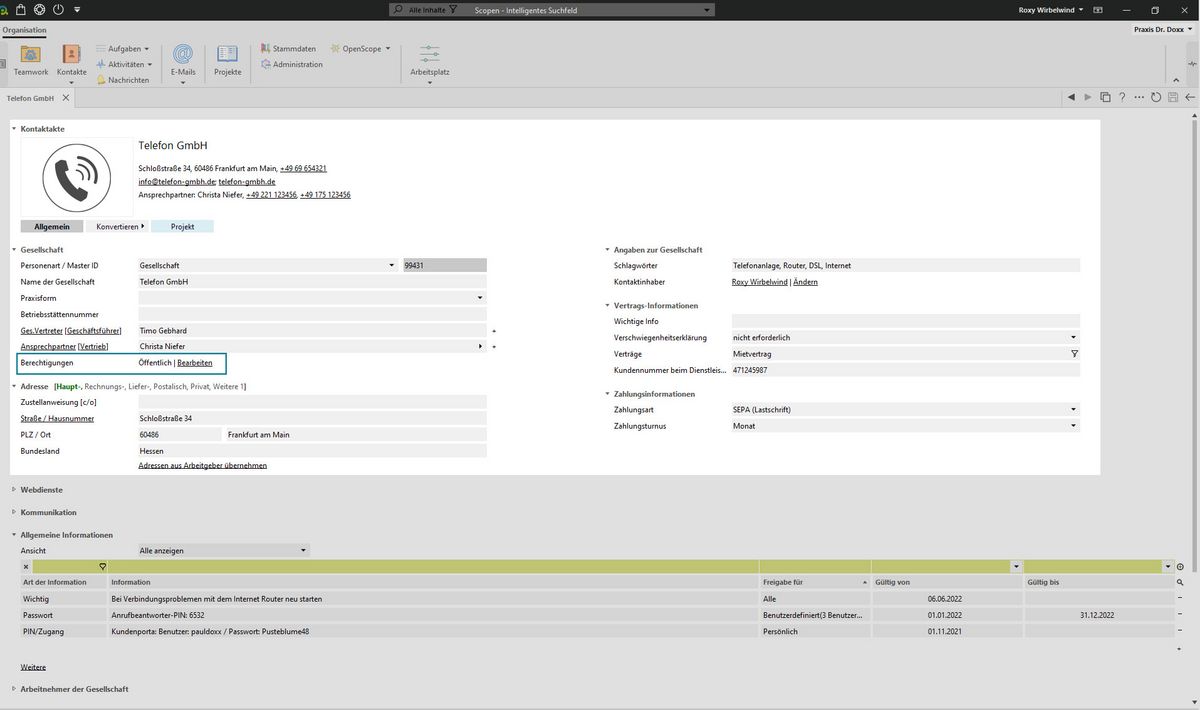
Task: Click 'Adressen aus Arbeitgeber übernehmen' link
Action: pos(202,466)
